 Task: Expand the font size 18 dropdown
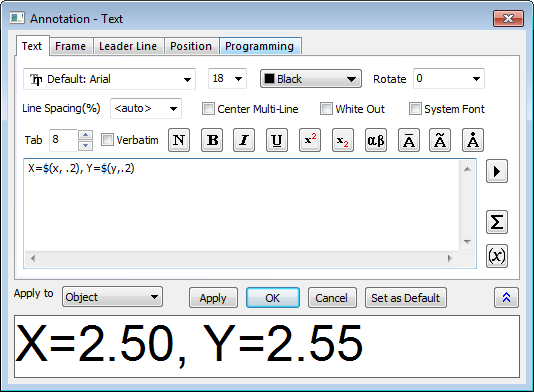click(x=227, y=79)
